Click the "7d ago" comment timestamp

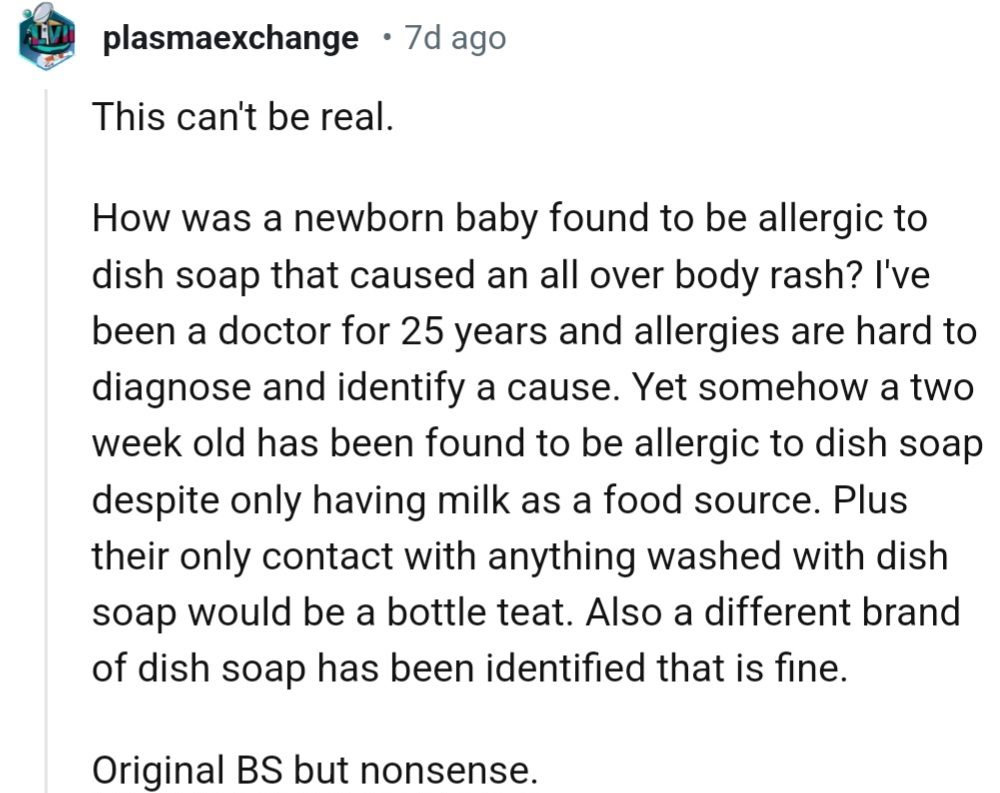[455, 39]
